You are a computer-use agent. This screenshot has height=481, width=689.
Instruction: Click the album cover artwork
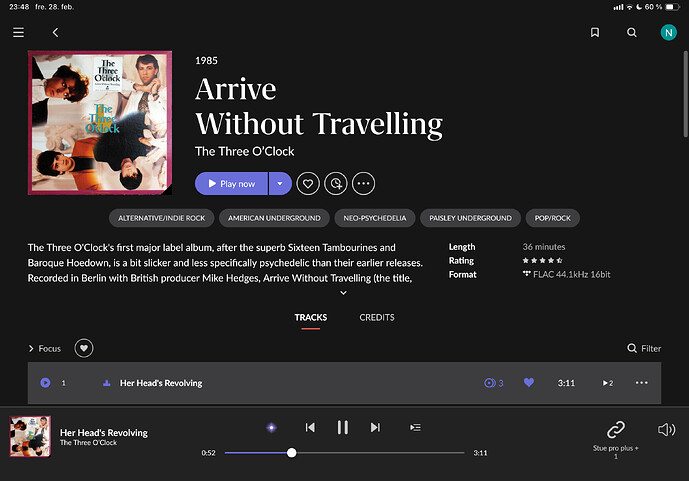100,123
